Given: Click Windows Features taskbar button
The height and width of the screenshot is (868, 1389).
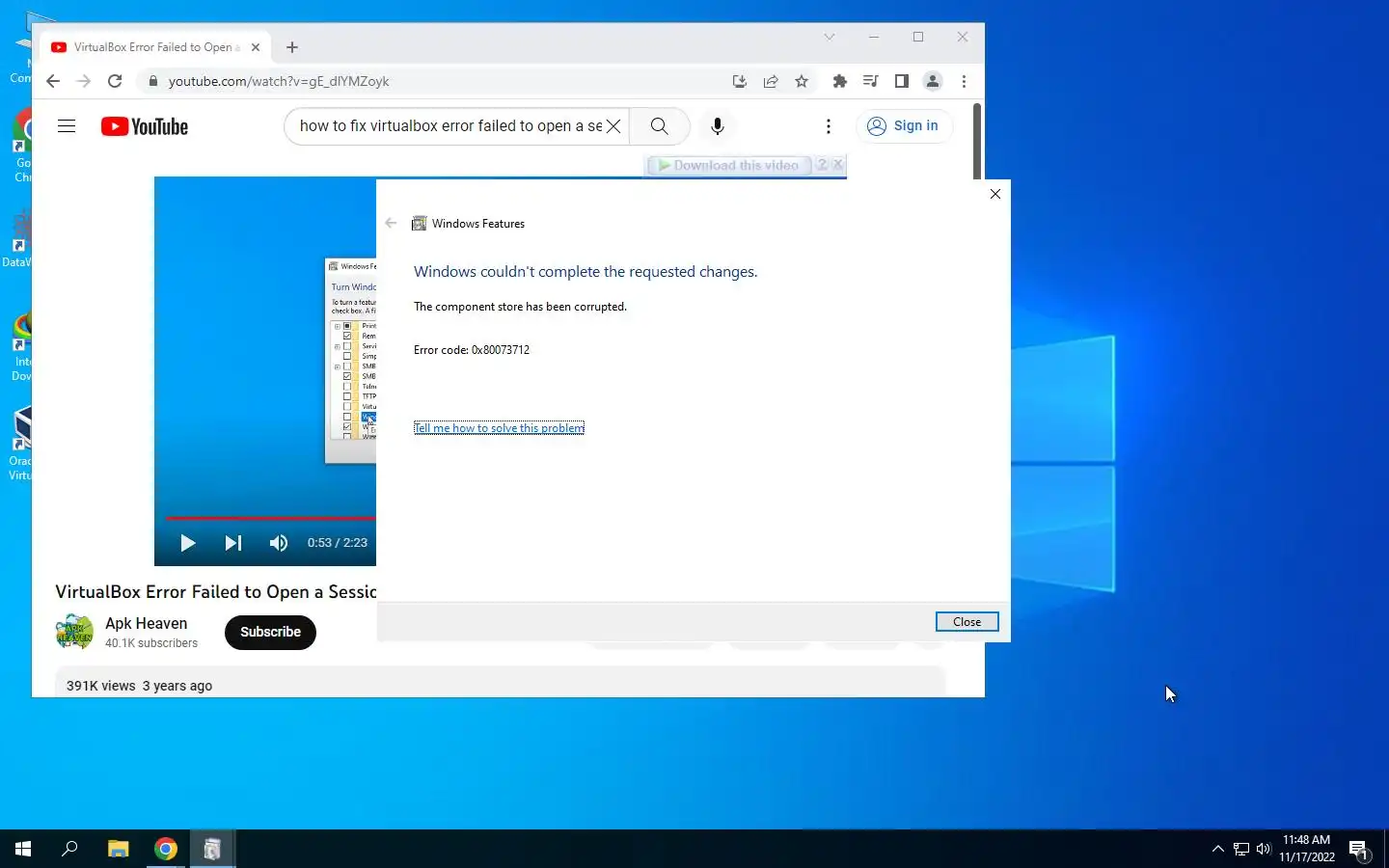Looking at the screenshot, I should tap(212, 849).
